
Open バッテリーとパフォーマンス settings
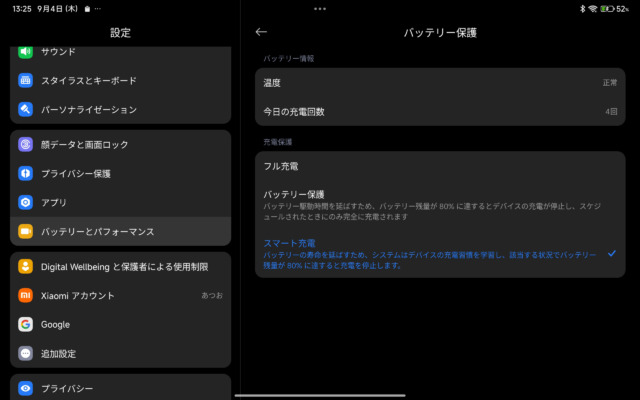point(120,231)
